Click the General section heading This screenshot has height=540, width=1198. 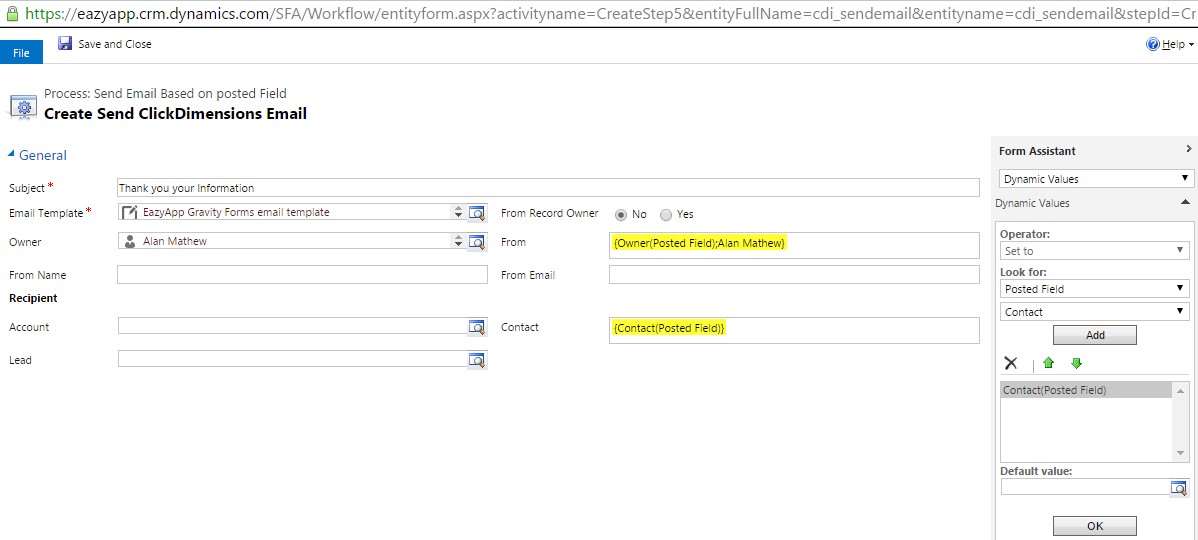[43, 155]
